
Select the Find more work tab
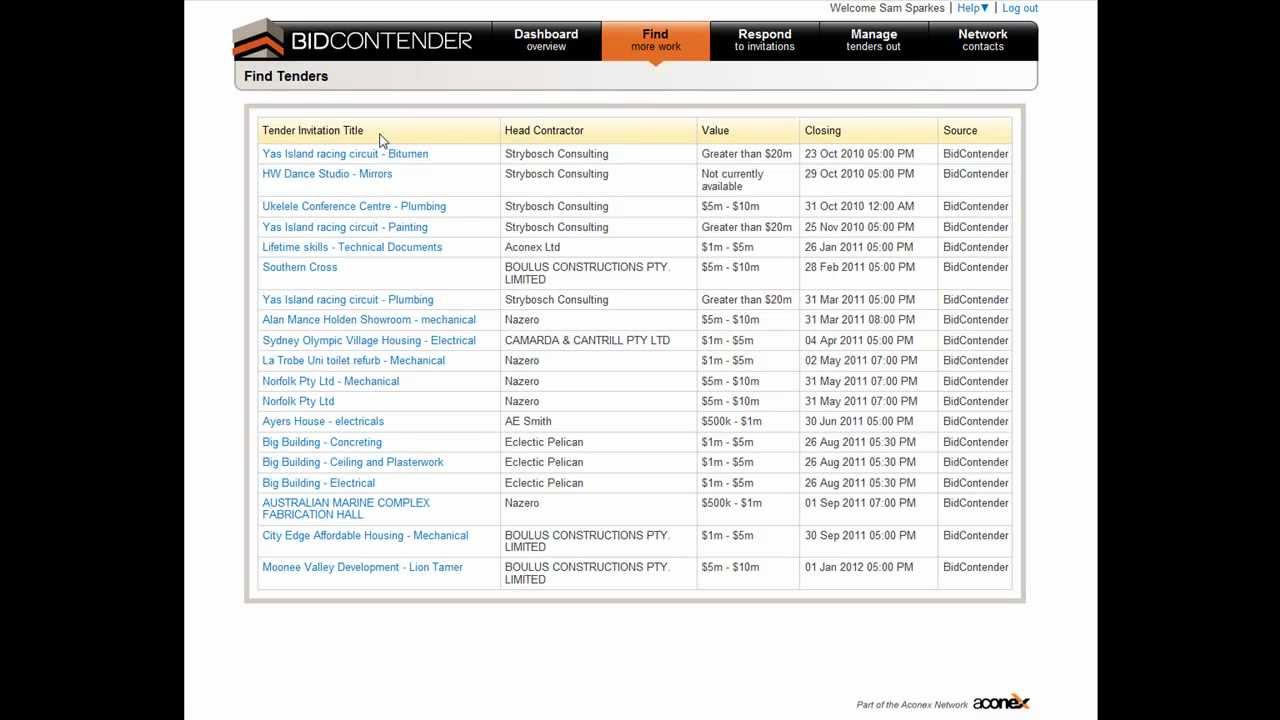[x=655, y=40]
